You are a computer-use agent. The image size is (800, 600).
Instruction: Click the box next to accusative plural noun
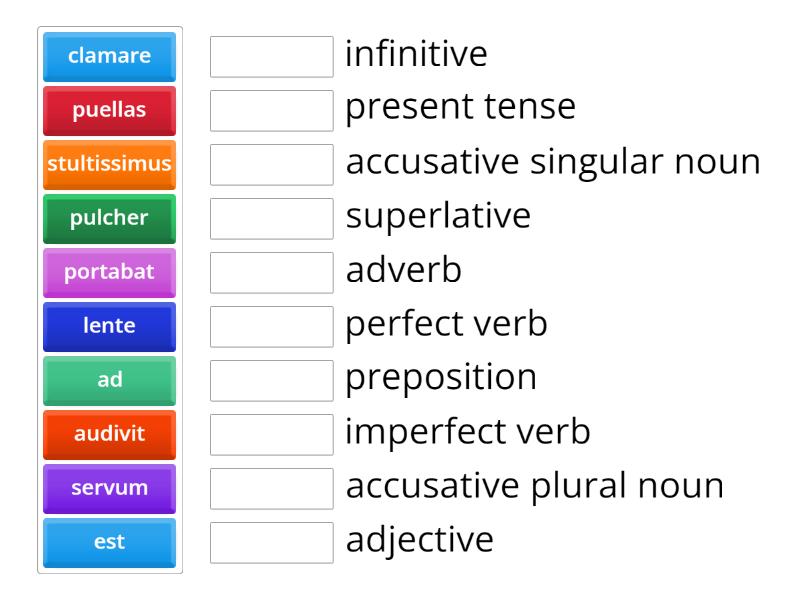click(272, 488)
